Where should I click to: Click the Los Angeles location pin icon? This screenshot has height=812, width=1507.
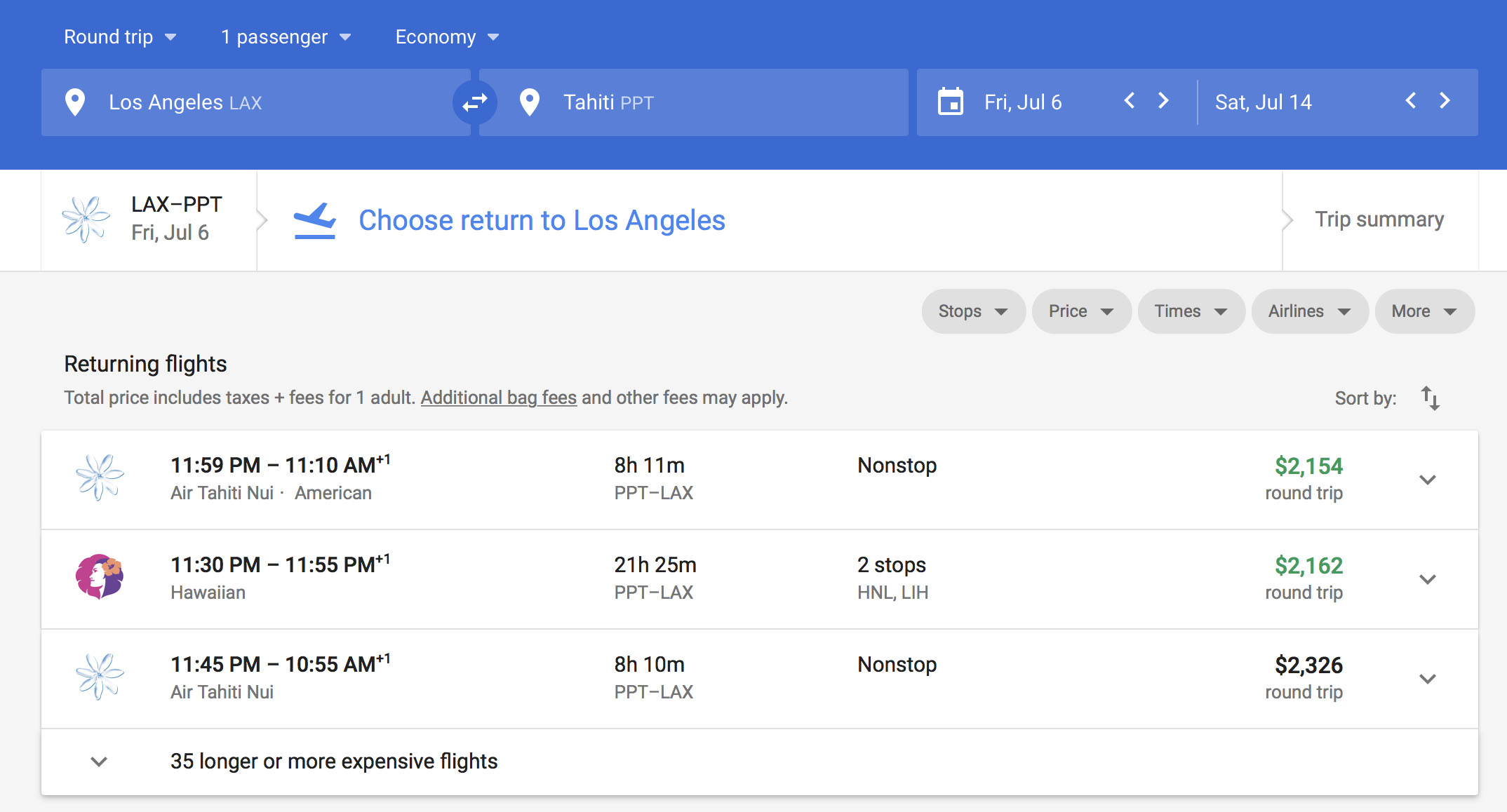pyautogui.click(x=75, y=102)
